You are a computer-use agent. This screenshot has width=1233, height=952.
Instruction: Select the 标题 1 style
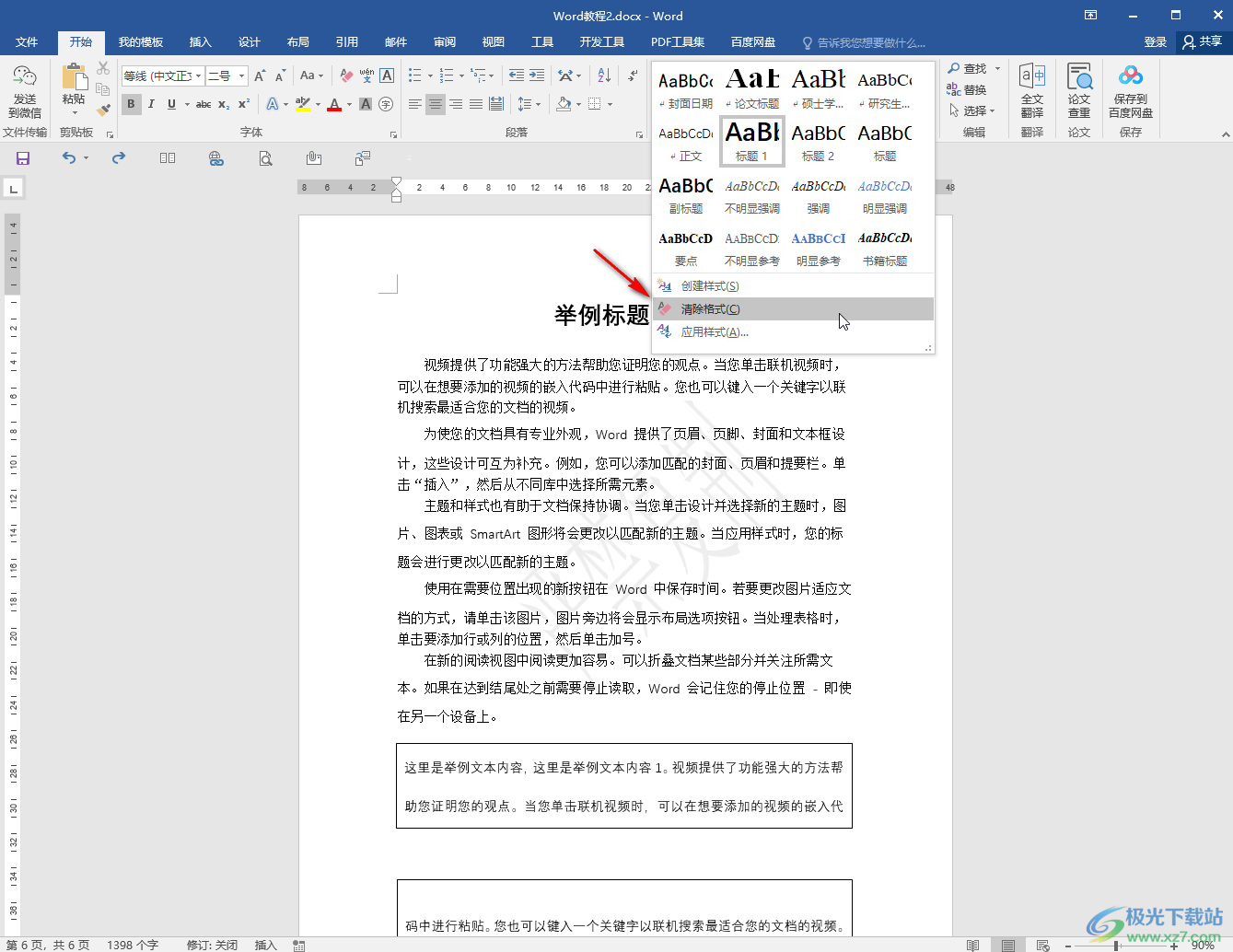[751, 141]
